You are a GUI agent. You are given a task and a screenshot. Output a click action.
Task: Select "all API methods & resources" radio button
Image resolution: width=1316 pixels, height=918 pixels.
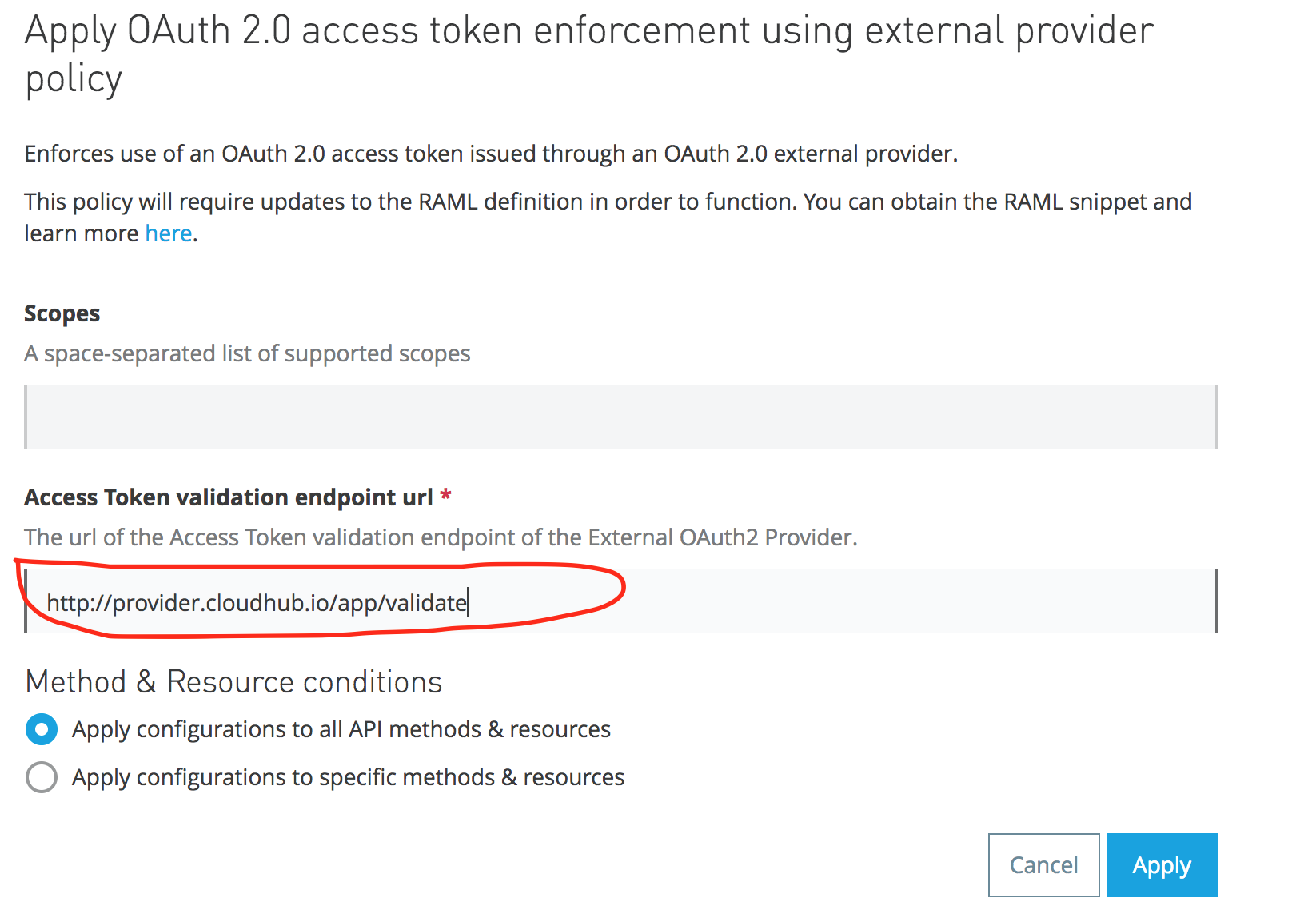tap(42, 729)
